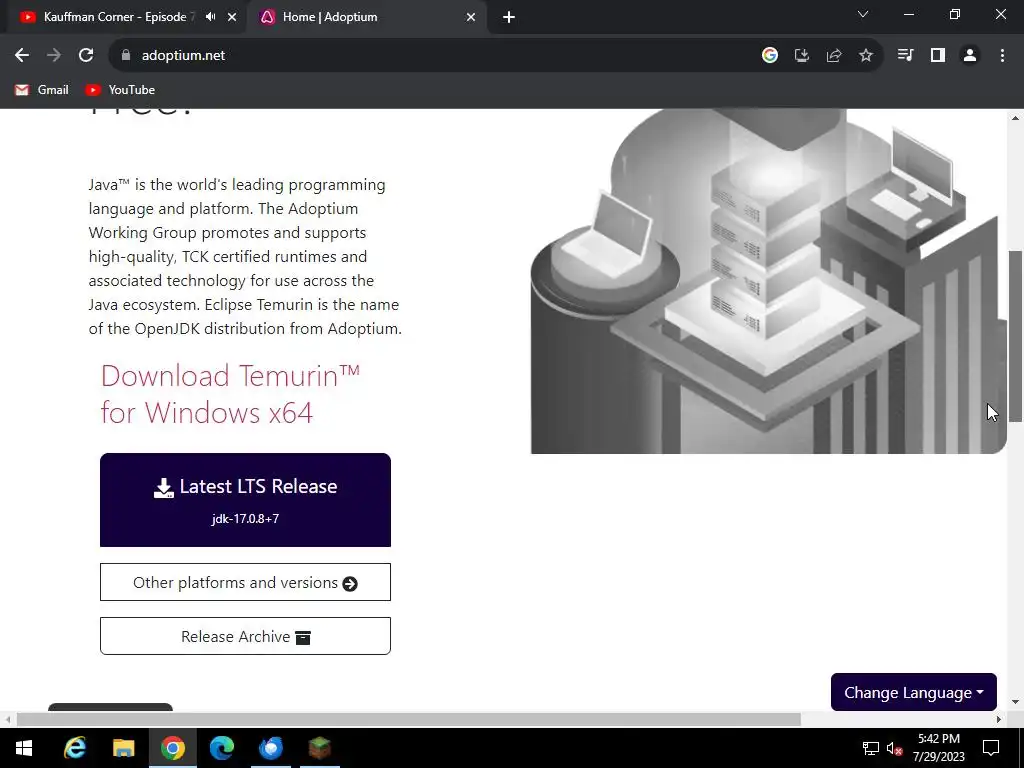Bookmark this page with the star icon
1024x768 pixels.
tap(866, 56)
